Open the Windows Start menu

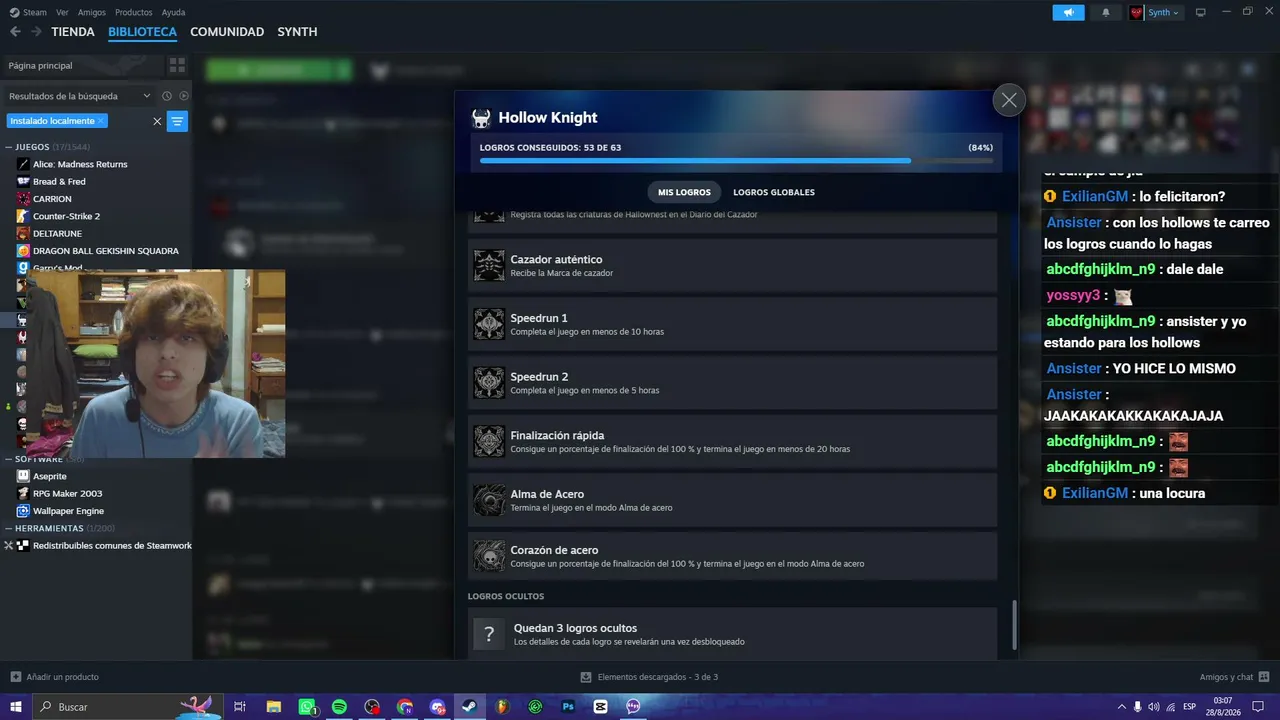14,707
